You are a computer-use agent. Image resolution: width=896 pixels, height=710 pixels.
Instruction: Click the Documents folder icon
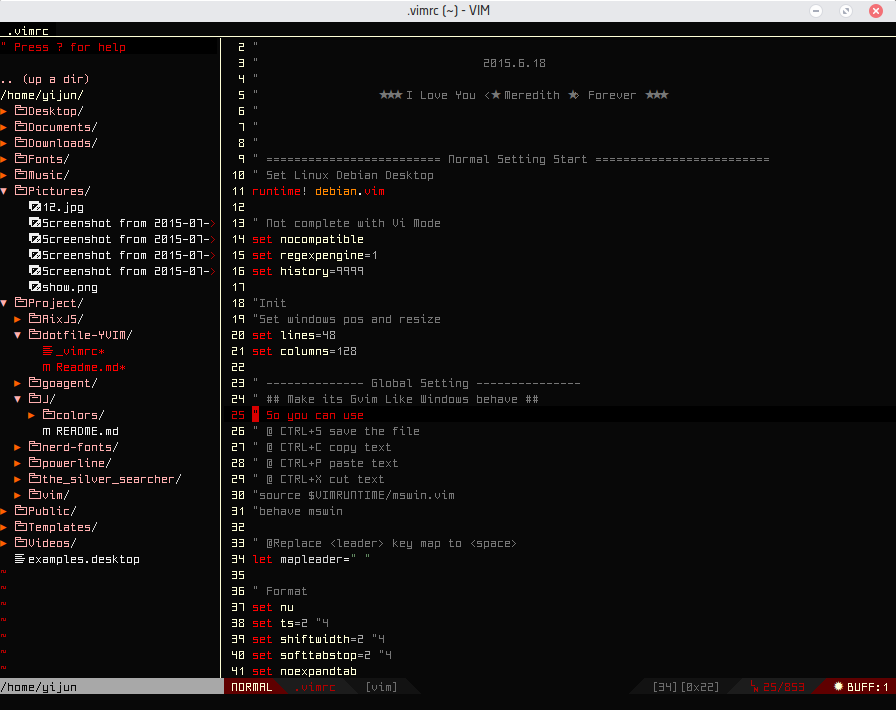click(21, 126)
